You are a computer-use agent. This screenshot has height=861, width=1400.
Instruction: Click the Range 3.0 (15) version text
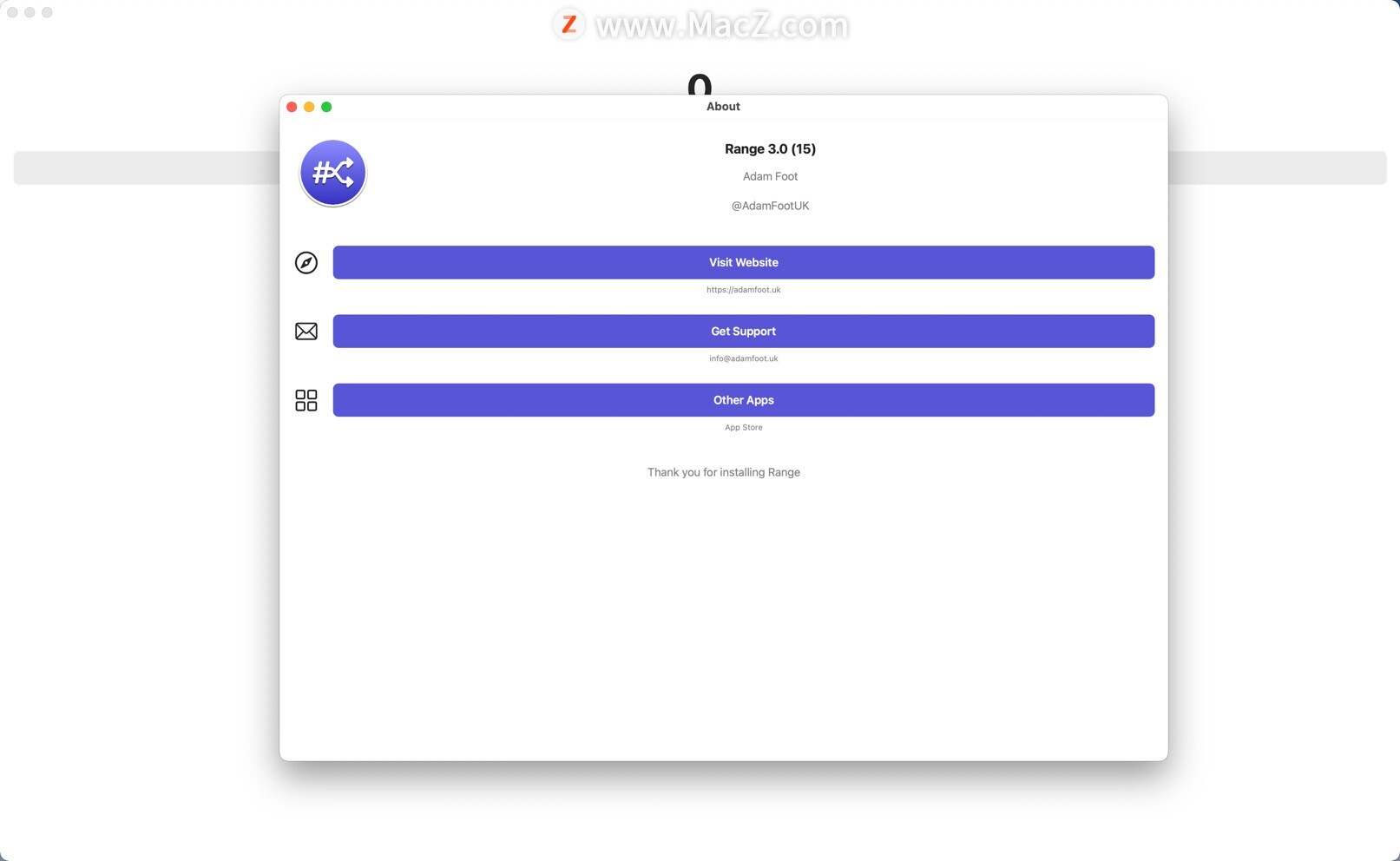(770, 148)
